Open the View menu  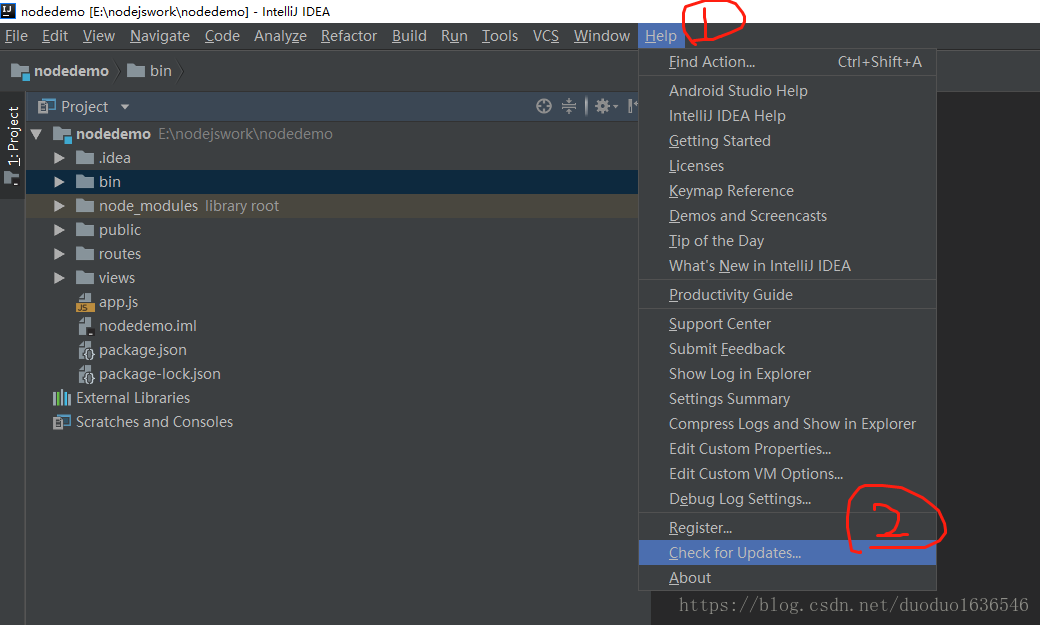click(x=99, y=36)
